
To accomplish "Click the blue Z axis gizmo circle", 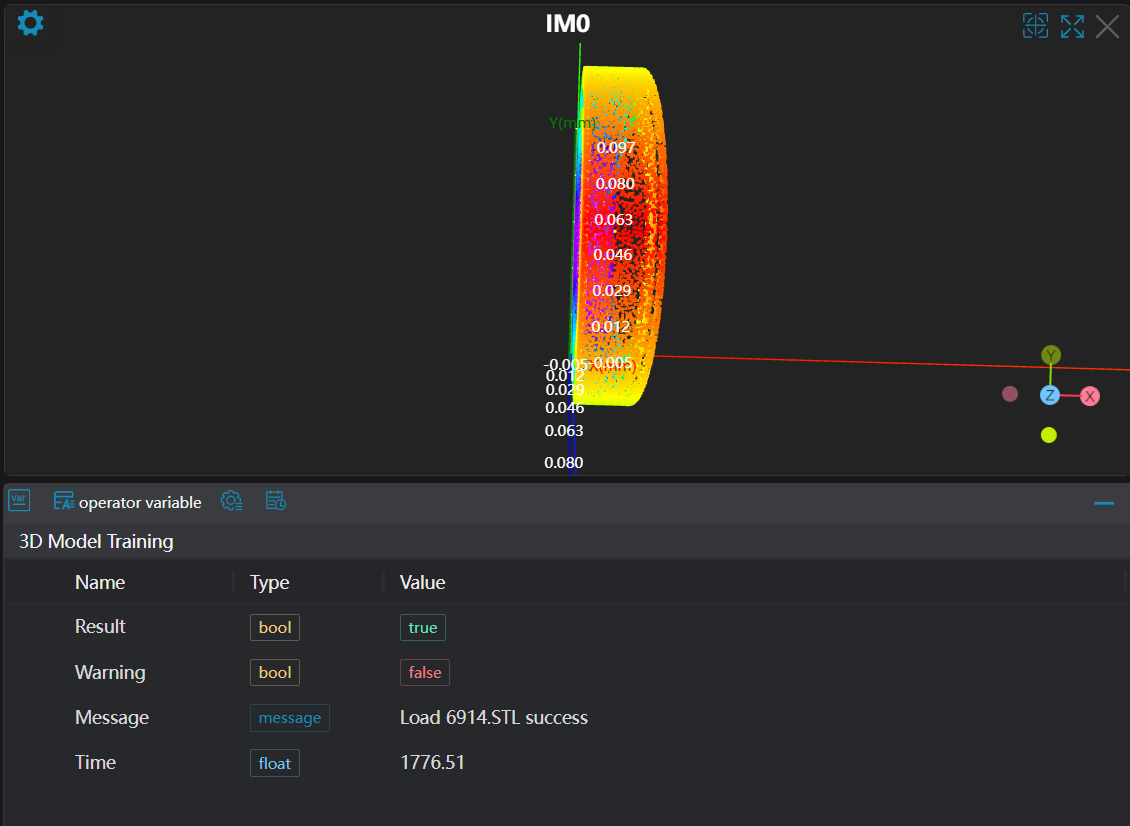I will pos(1049,395).
